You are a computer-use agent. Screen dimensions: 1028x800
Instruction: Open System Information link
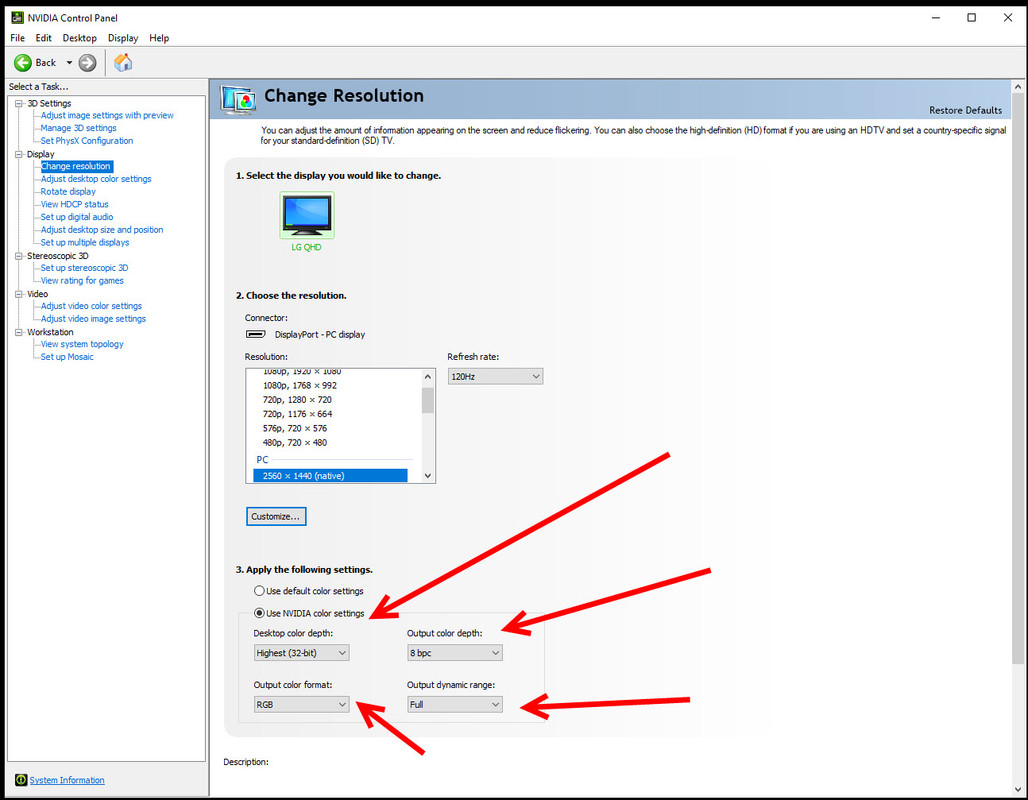coord(67,780)
